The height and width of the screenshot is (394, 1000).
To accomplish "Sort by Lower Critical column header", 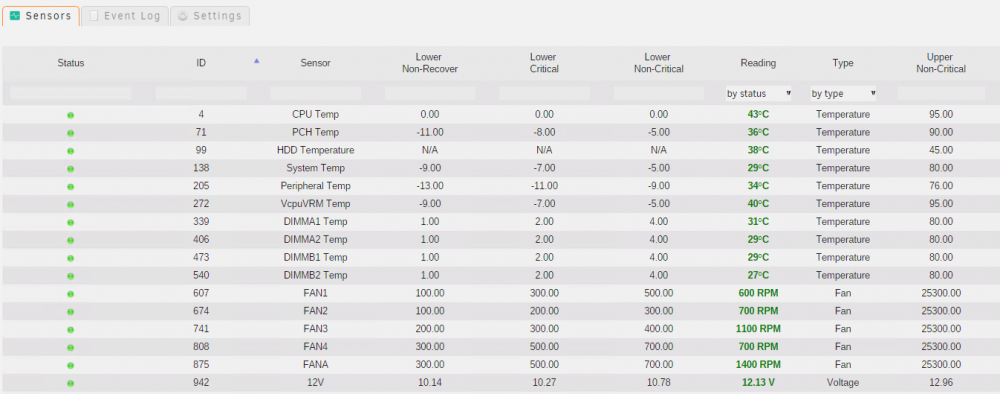I will 544,62.
